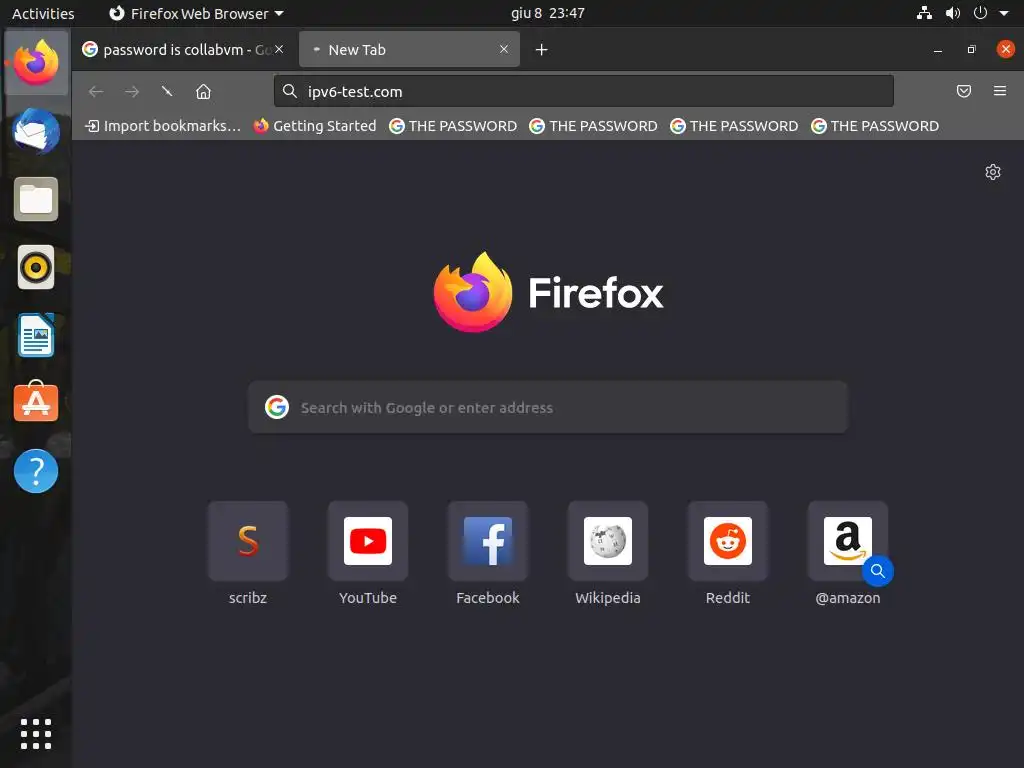Viewport: 1024px width, 768px height.
Task: Click the address bar search magnifier icon
Action: point(290,91)
